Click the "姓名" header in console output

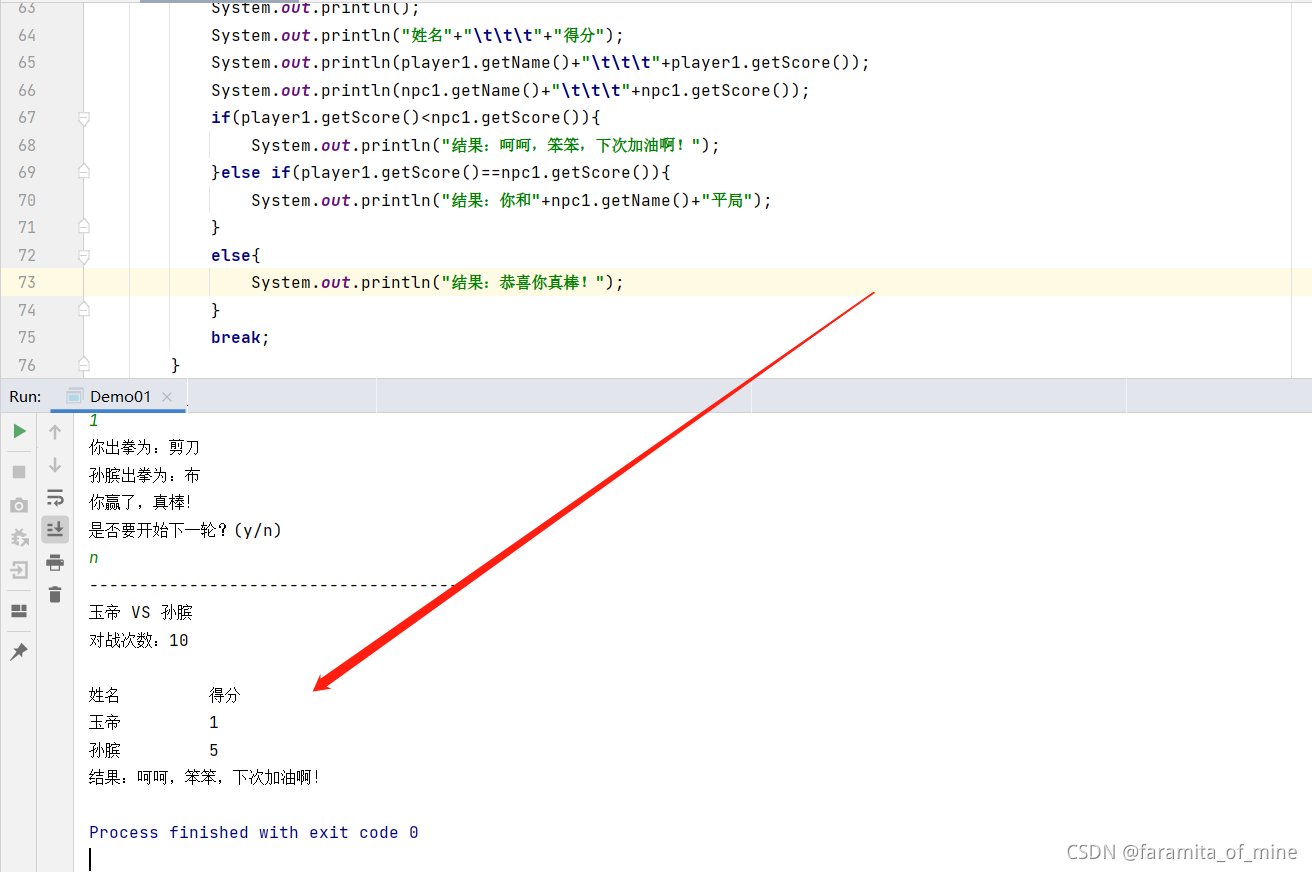tap(104, 695)
